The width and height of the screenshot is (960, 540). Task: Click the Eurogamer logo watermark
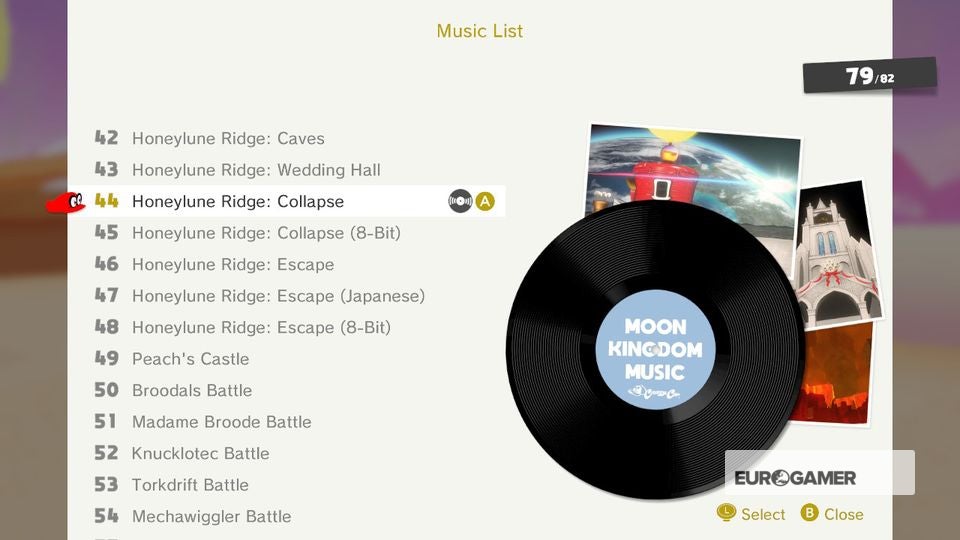point(795,478)
